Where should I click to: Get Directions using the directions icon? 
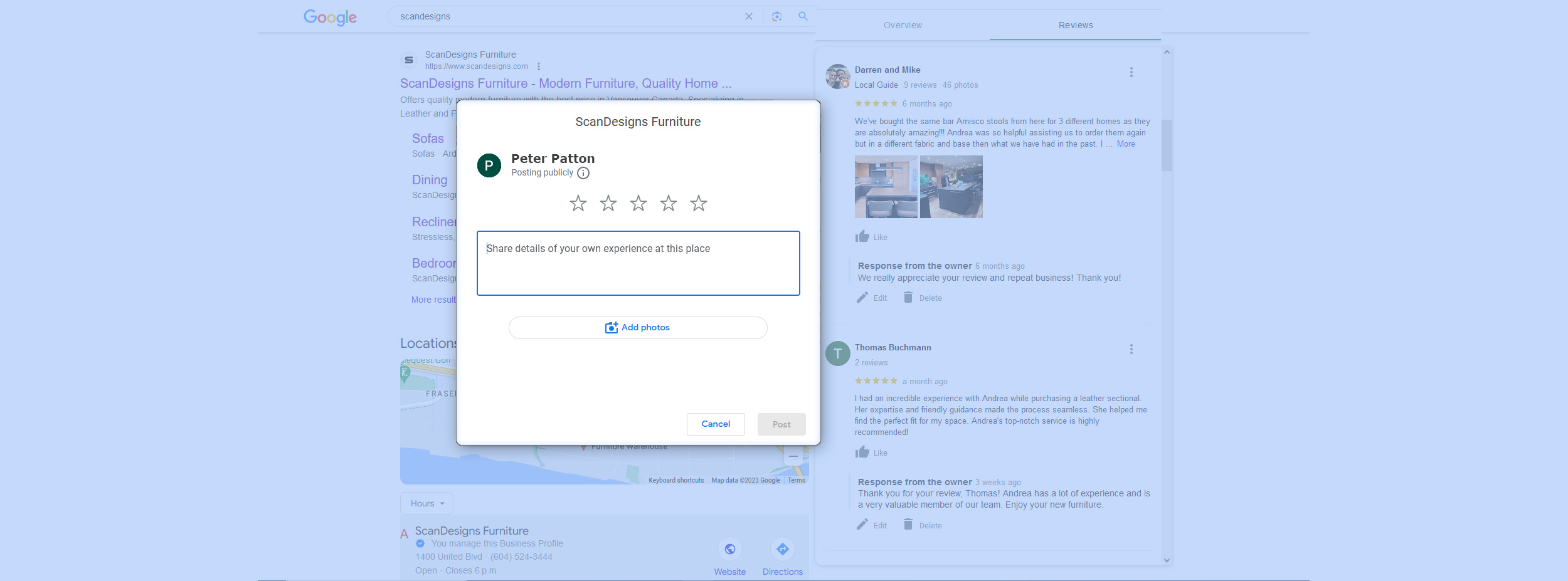pos(782,548)
